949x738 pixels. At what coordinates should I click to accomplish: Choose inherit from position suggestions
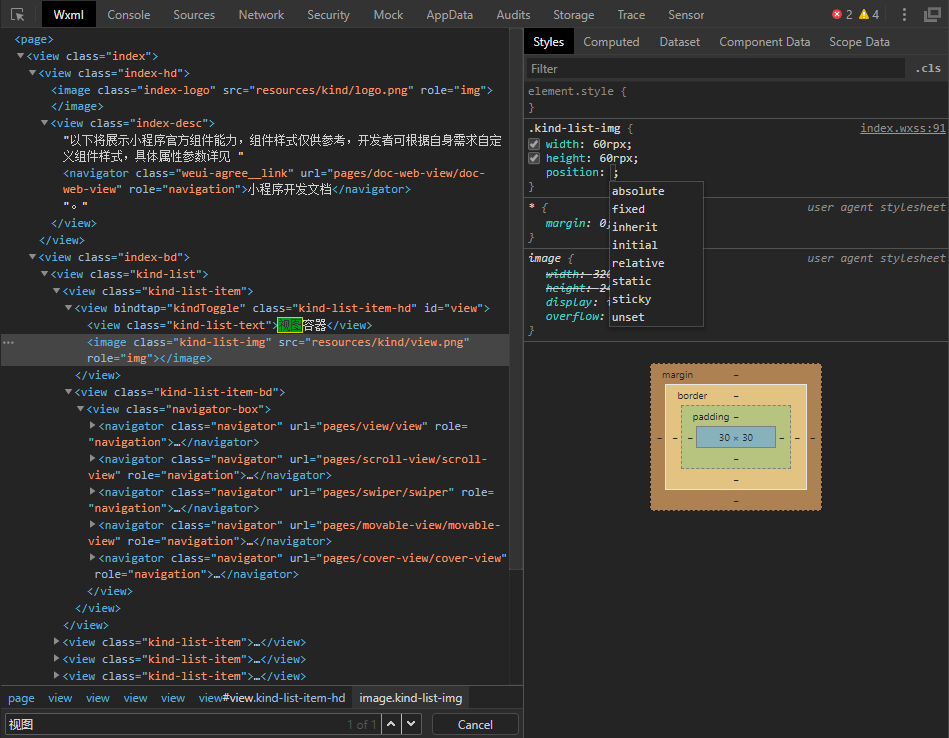[656, 227]
